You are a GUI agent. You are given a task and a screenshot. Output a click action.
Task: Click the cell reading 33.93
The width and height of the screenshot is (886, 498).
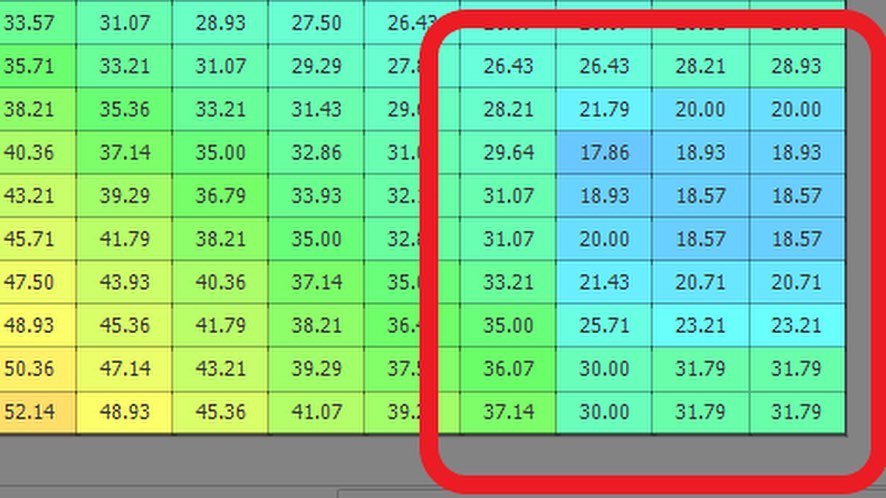[316, 196]
